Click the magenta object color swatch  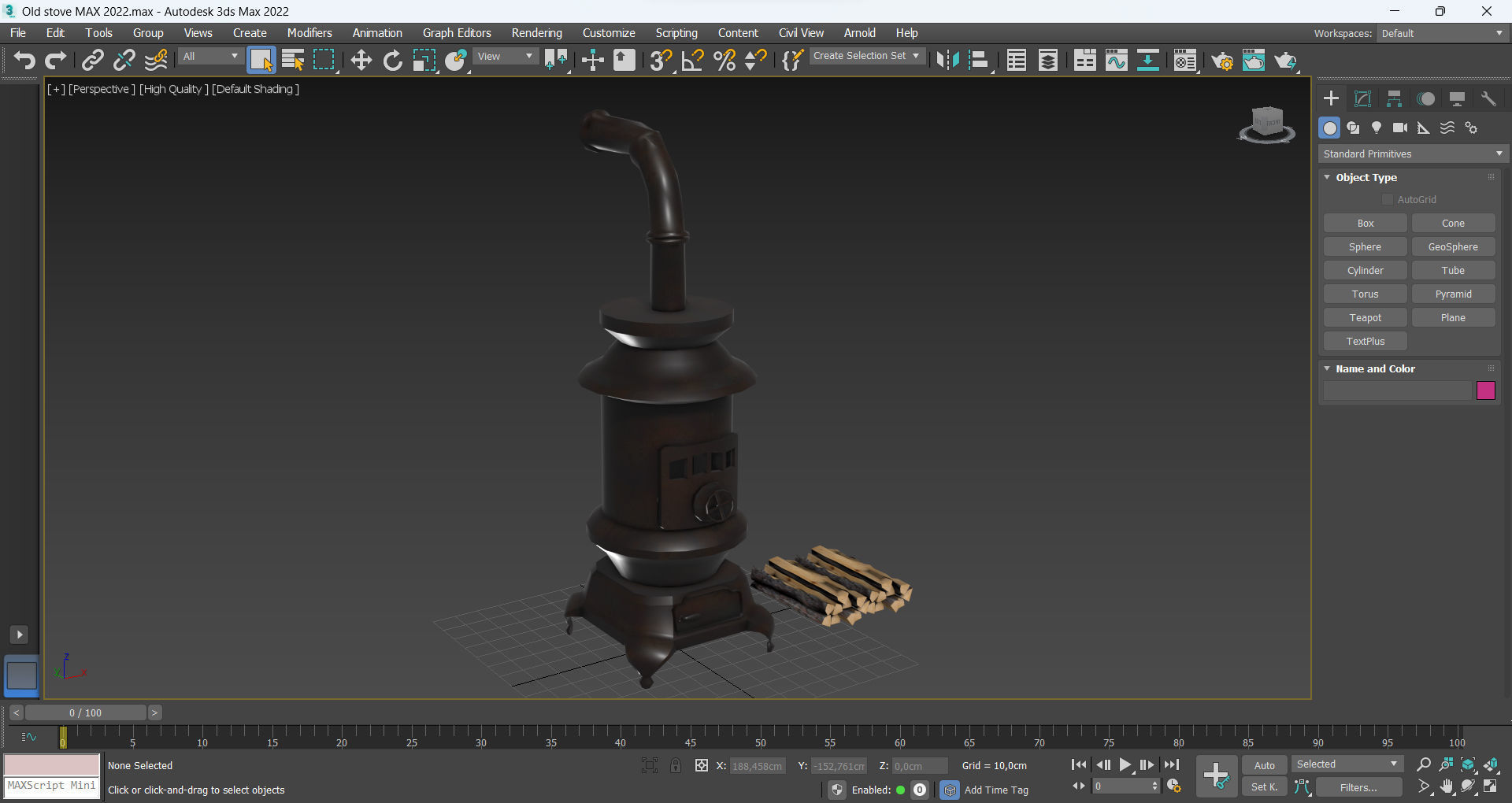click(1485, 390)
